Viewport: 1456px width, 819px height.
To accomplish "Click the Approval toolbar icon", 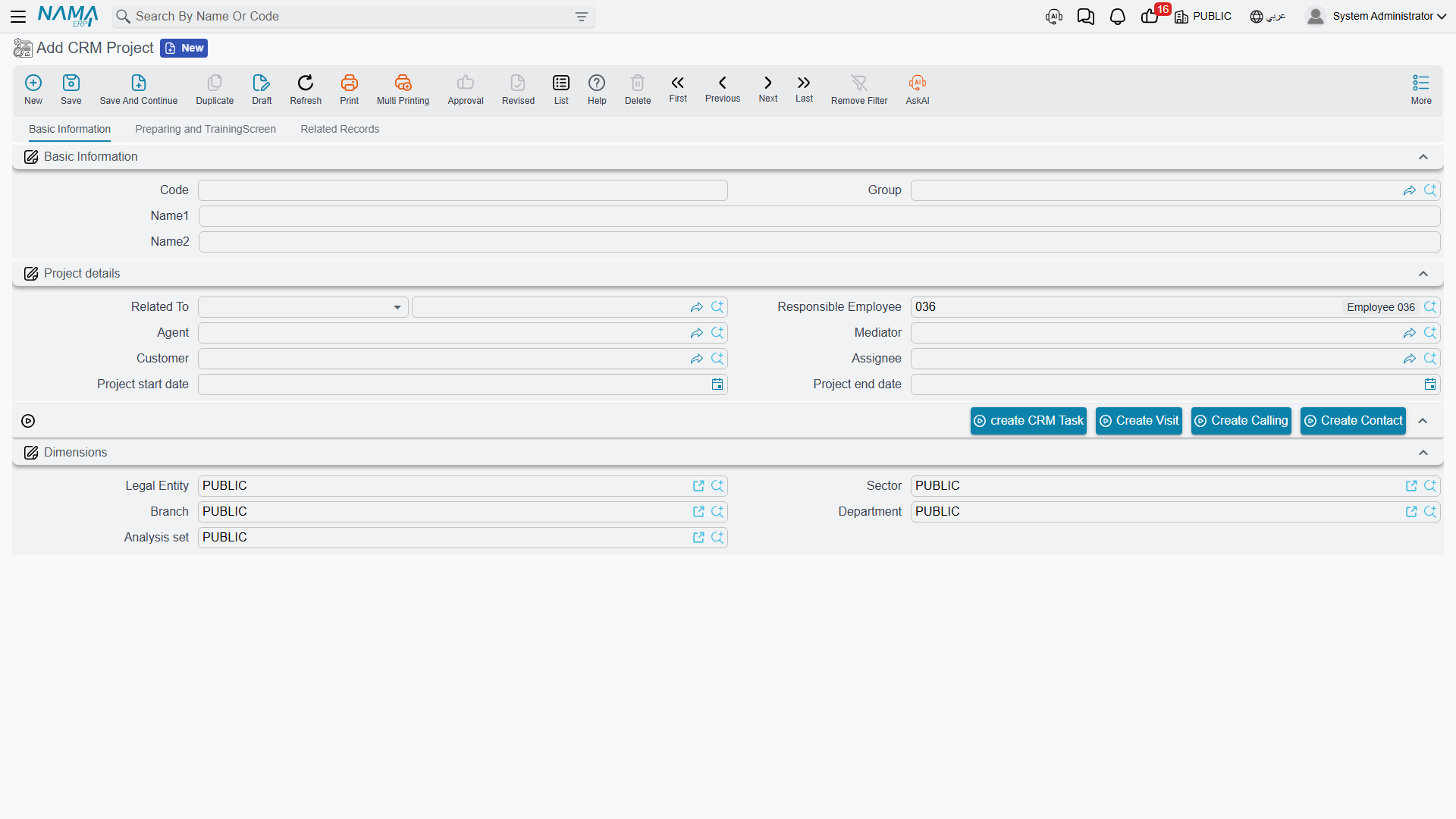I will click(466, 89).
